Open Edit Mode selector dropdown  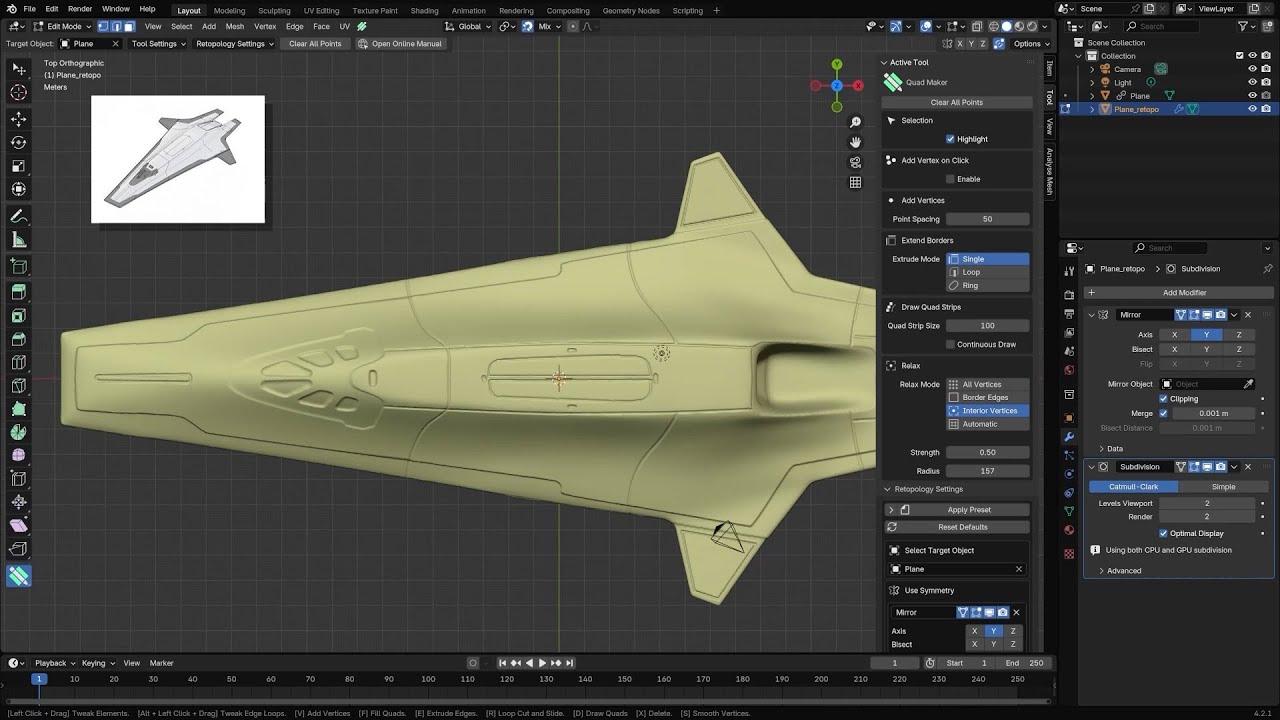(62, 26)
